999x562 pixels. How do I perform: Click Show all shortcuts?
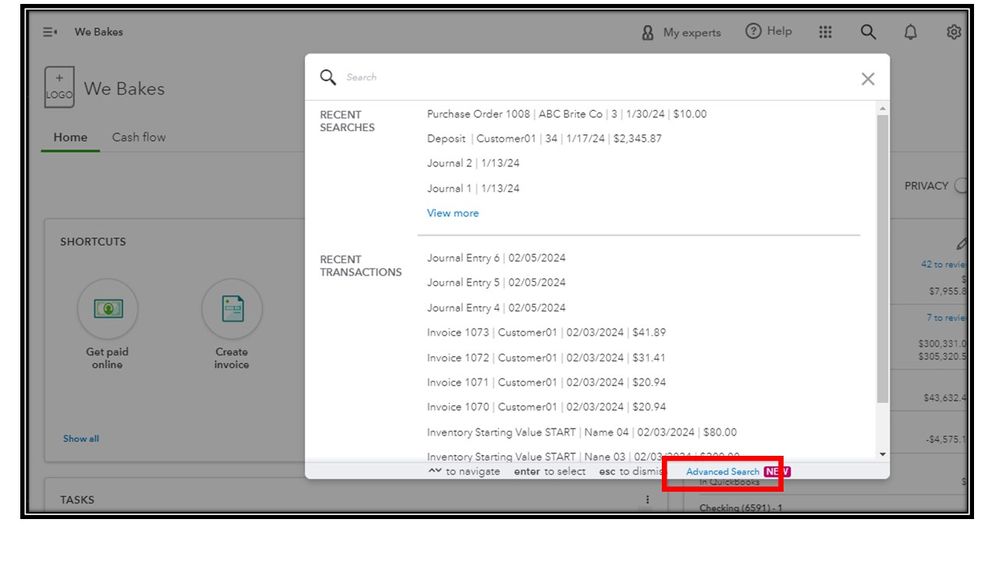click(81, 438)
